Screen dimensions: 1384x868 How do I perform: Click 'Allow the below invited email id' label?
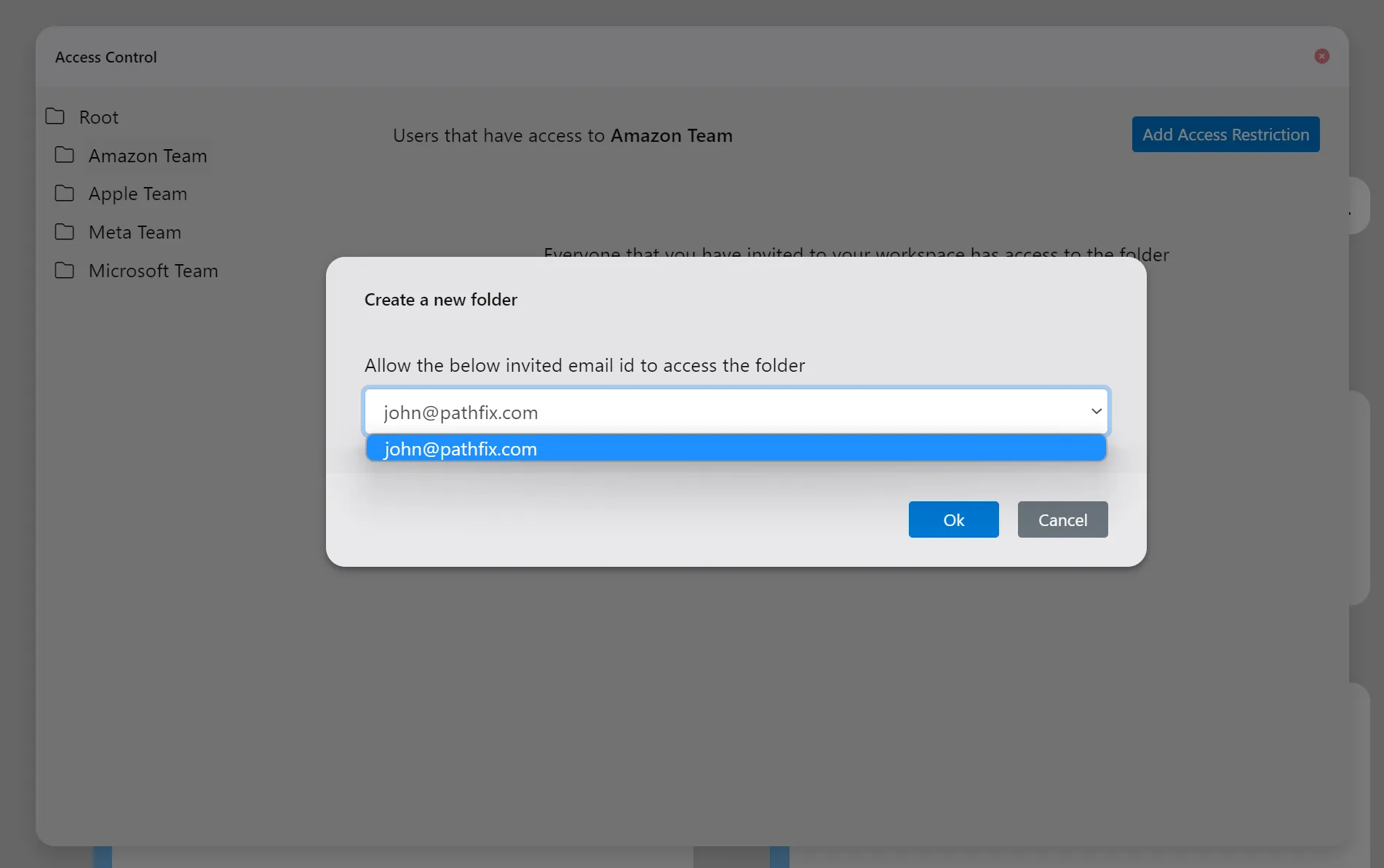coord(584,365)
